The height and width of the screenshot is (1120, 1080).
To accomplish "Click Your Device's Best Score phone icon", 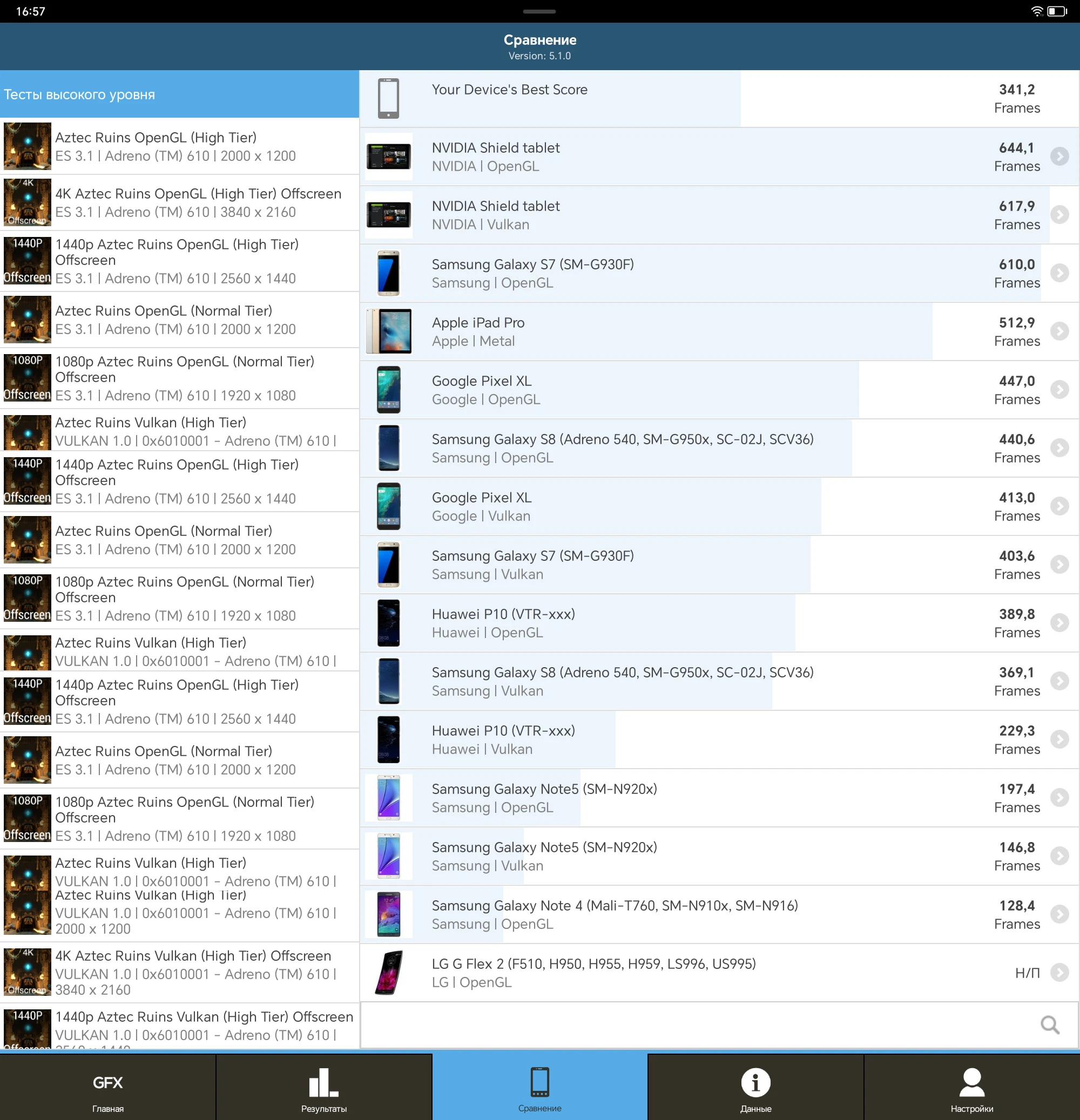I will tap(389, 98).
